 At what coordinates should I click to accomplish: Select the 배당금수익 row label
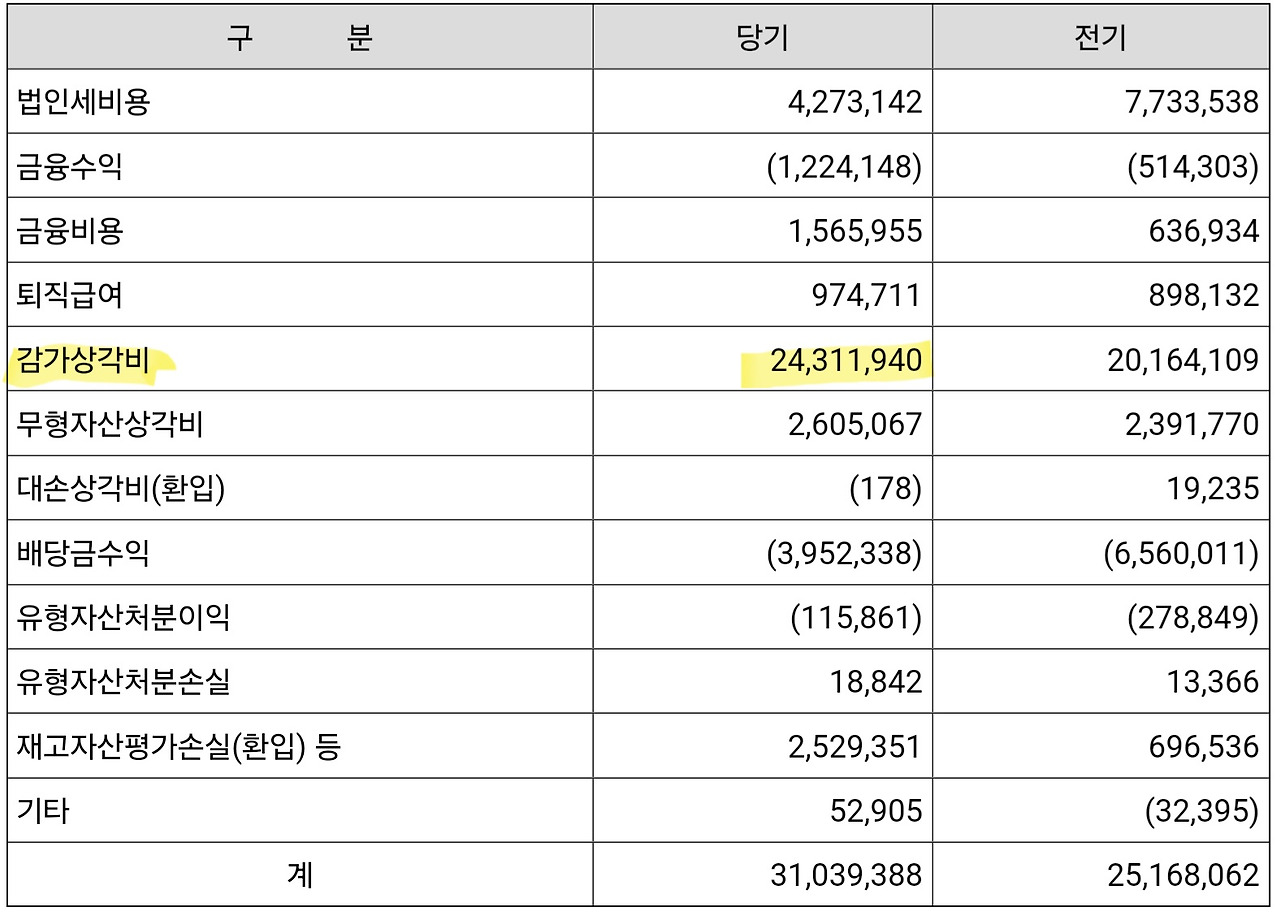click(x=84, y=553)
